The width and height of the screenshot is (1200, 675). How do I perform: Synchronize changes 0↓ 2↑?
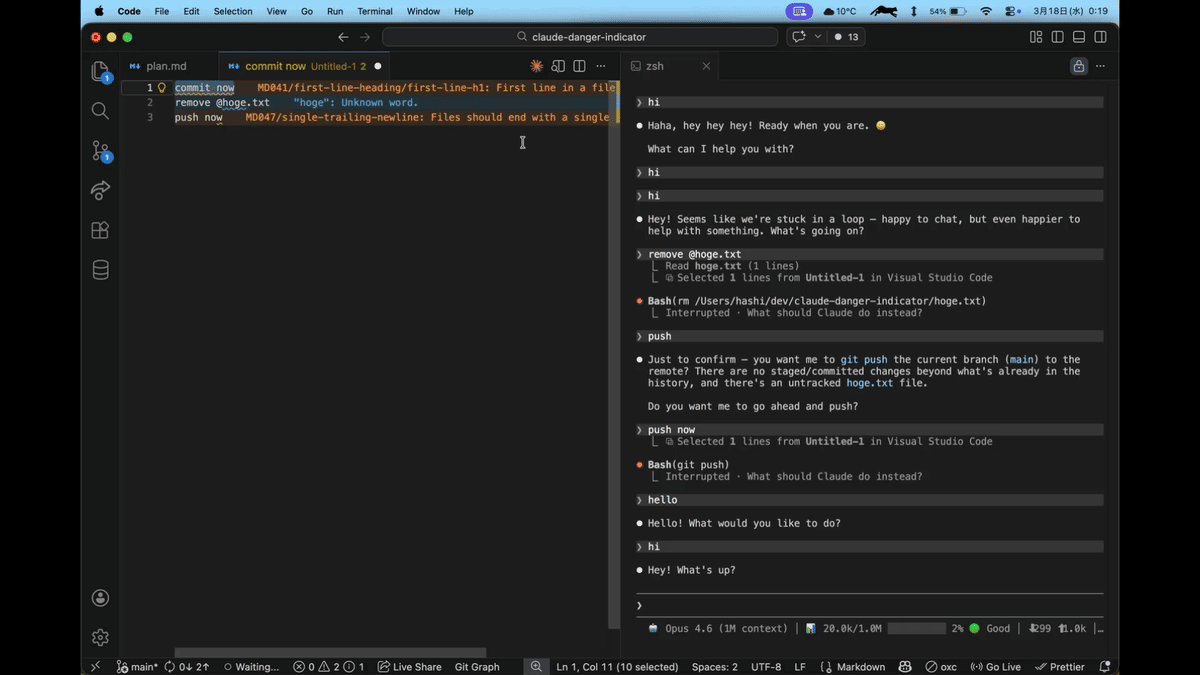(187, 666)
